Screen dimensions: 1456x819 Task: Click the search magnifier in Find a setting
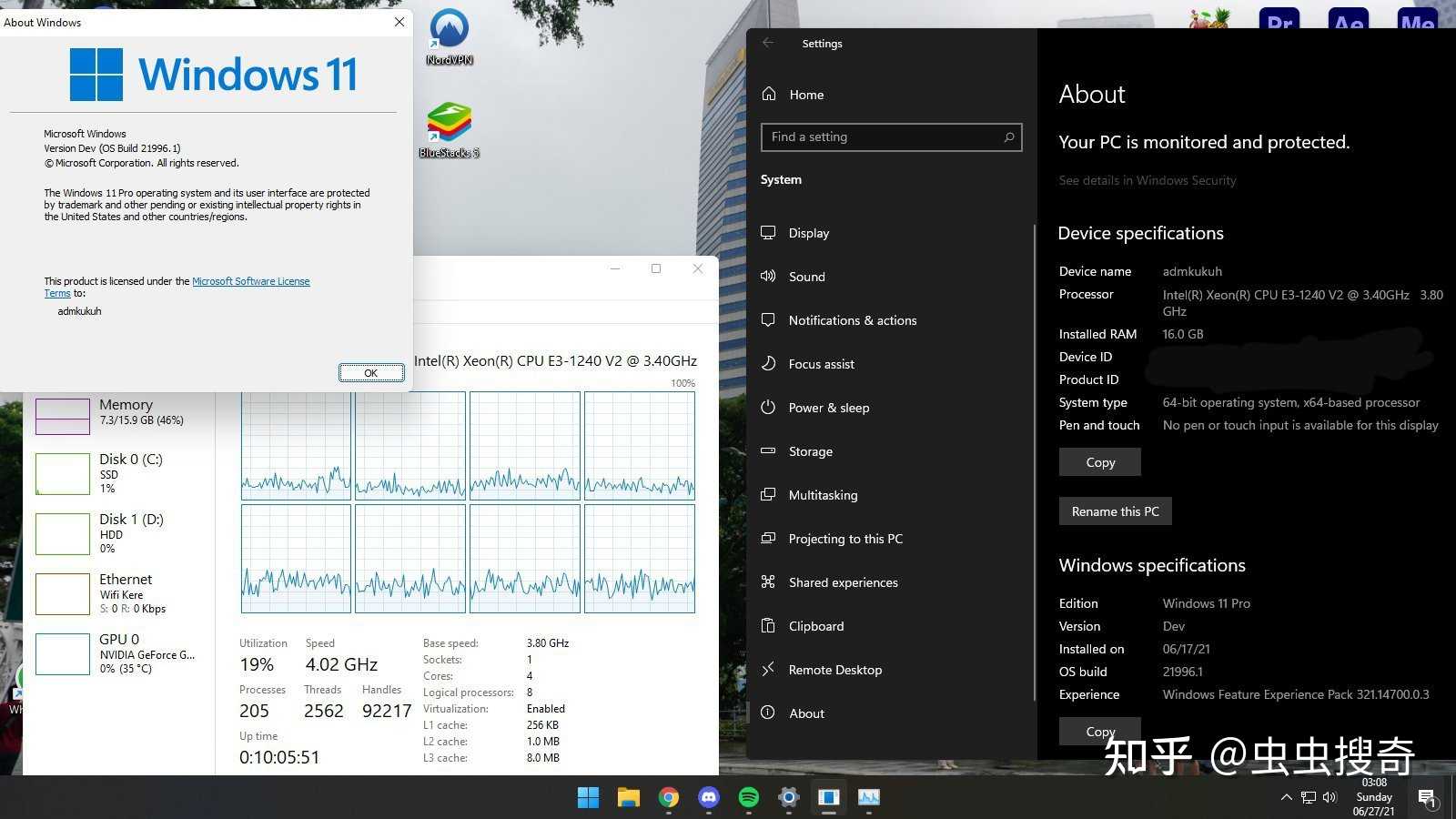tap(1008, 137)
